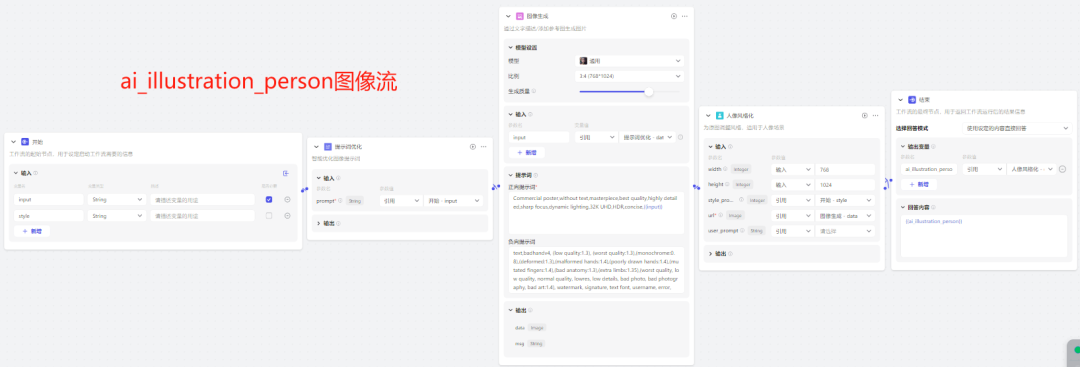Viewport: 1080px width, 367px height.
Task: Click info icon next to prompt parameter
Action: (340, 200)
